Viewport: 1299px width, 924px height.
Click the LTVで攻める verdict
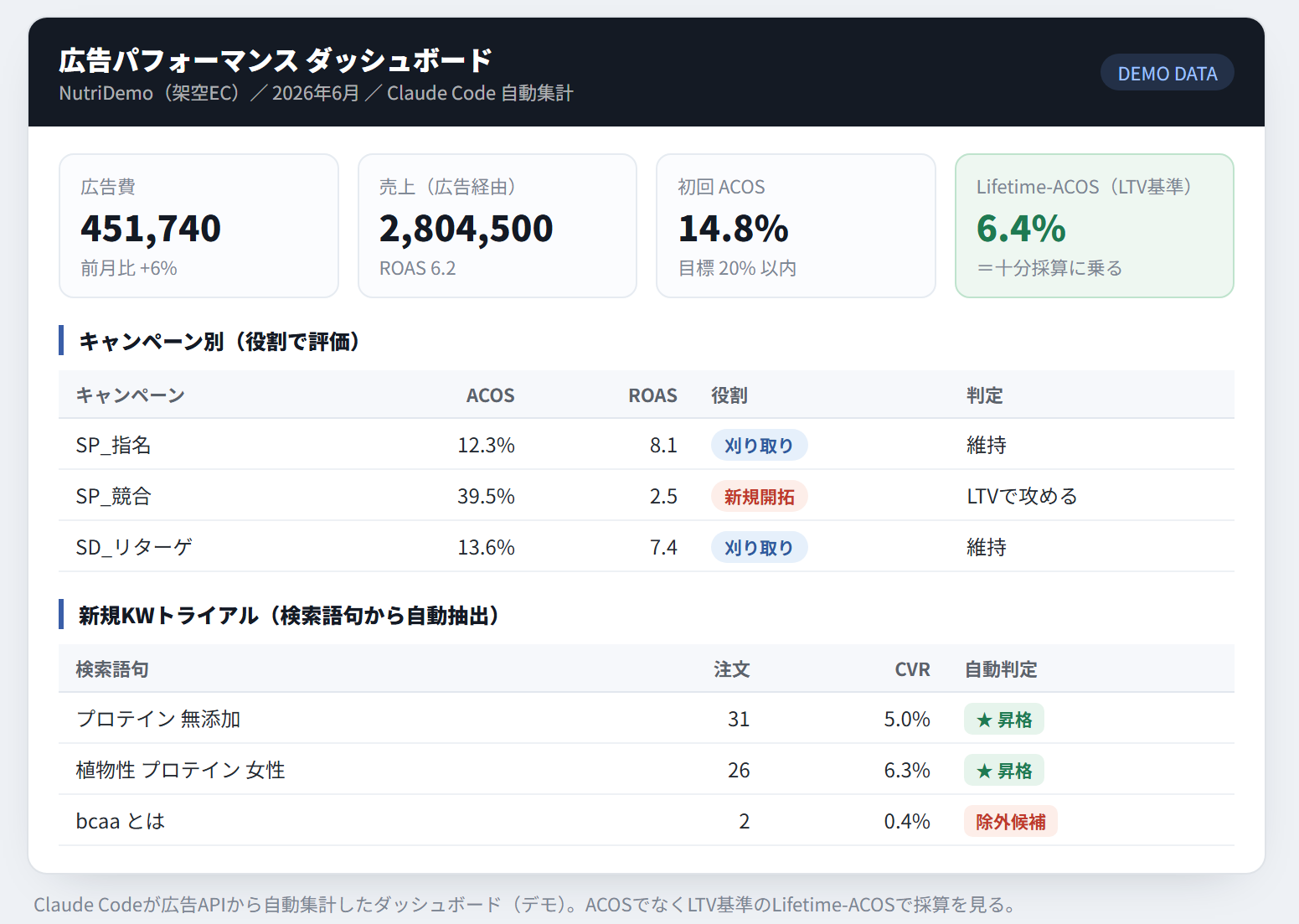pos(1022,496)
